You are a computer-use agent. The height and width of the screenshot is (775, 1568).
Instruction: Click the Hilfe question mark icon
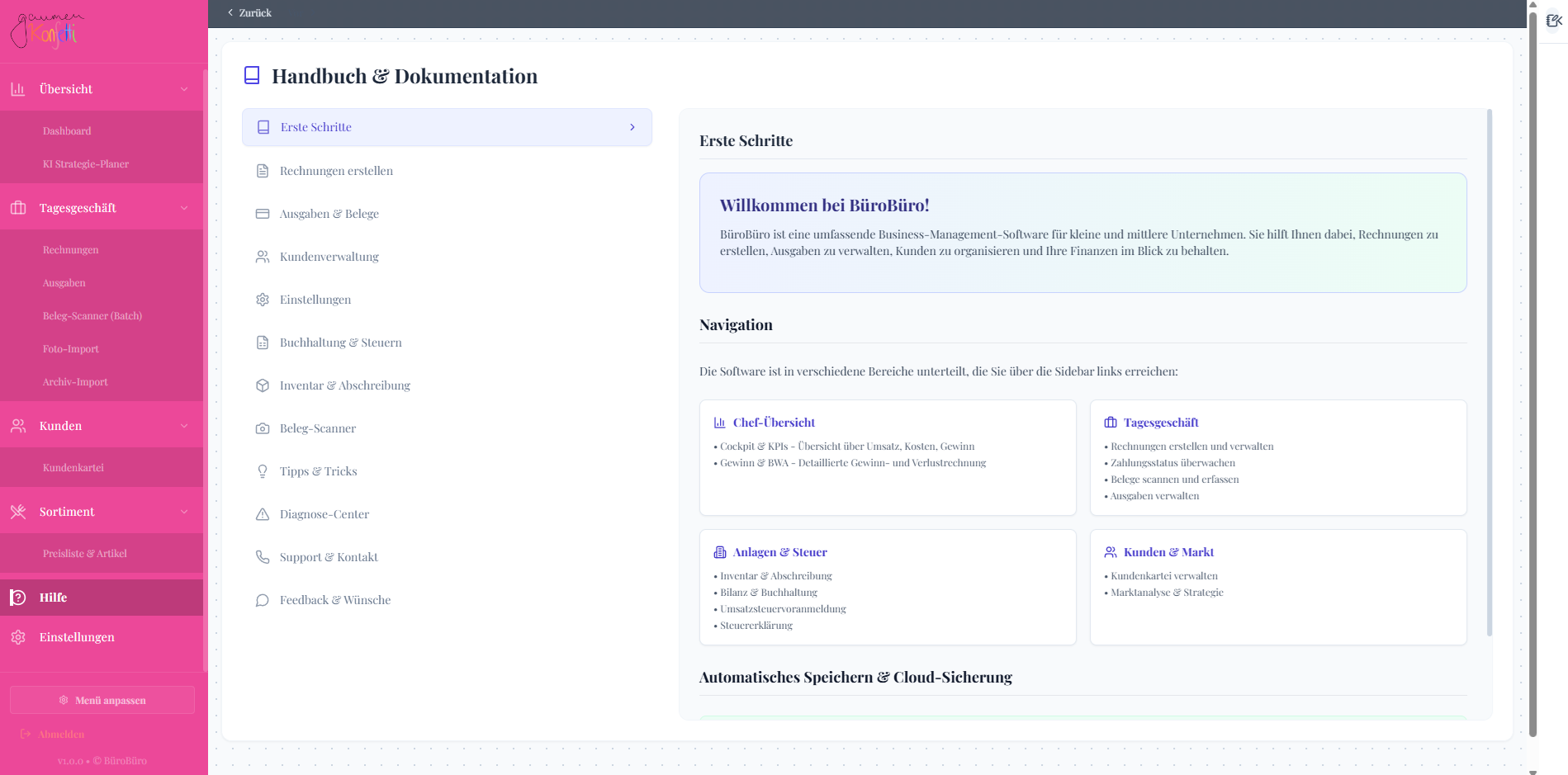pyautogui.click(x=18, y=598)
